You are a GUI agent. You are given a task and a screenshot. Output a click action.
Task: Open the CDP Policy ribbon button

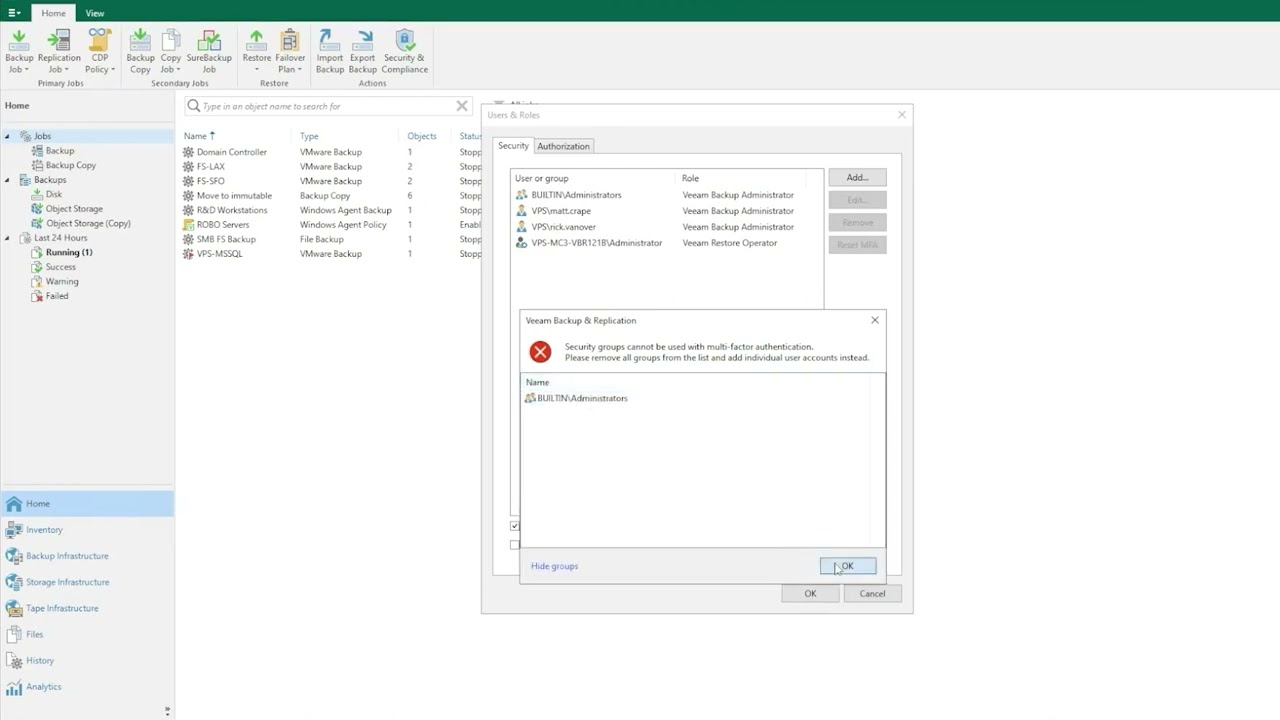(x=100, y=51)
